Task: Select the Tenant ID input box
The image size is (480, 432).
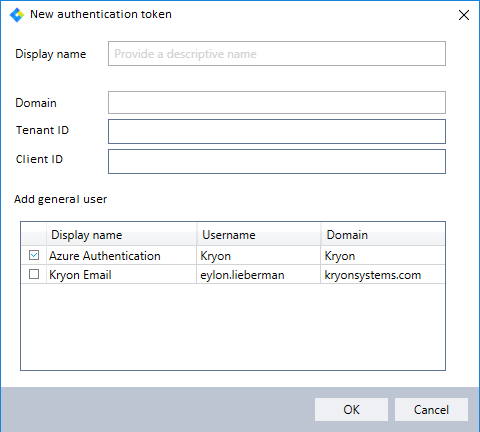Action: click(x=277, y=131)
